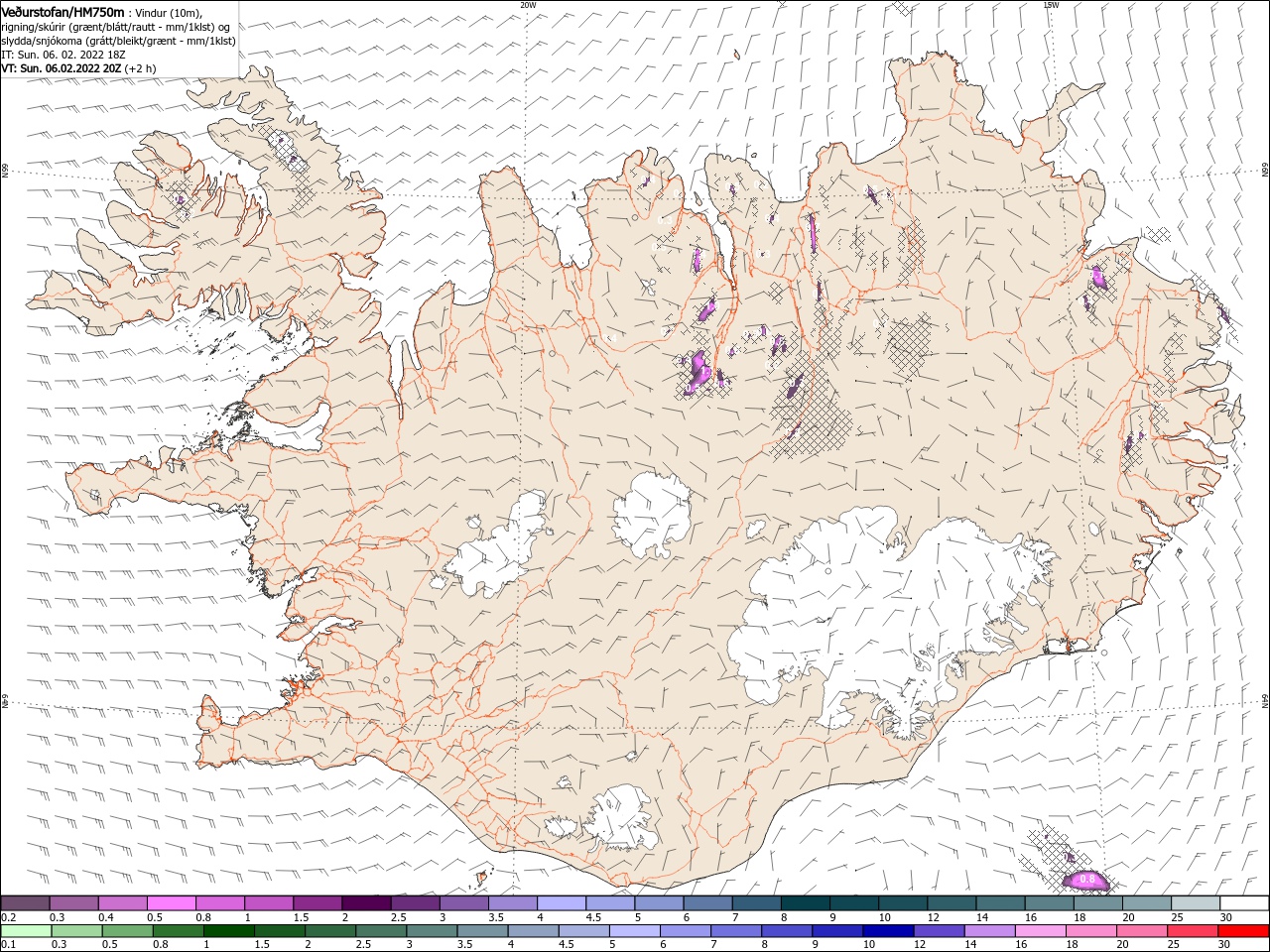The image size is (1270, 952).
Task: Click the pale green 0.1 swatch in the bottom legend row
Action: 26,931
